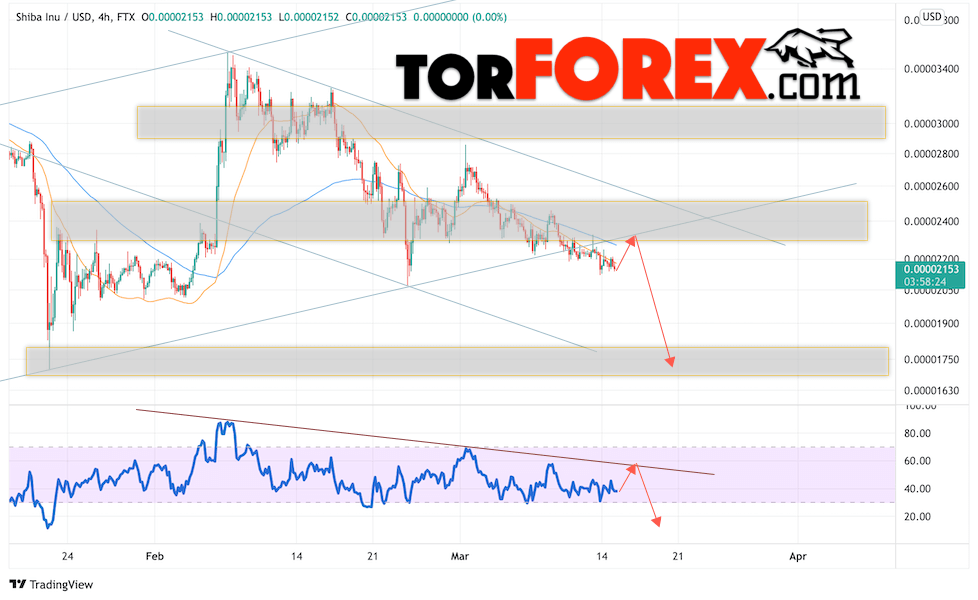Click the FTX exchange label in the title
The width and height of the screenshot is (978, 600).
tap(125, 17)
